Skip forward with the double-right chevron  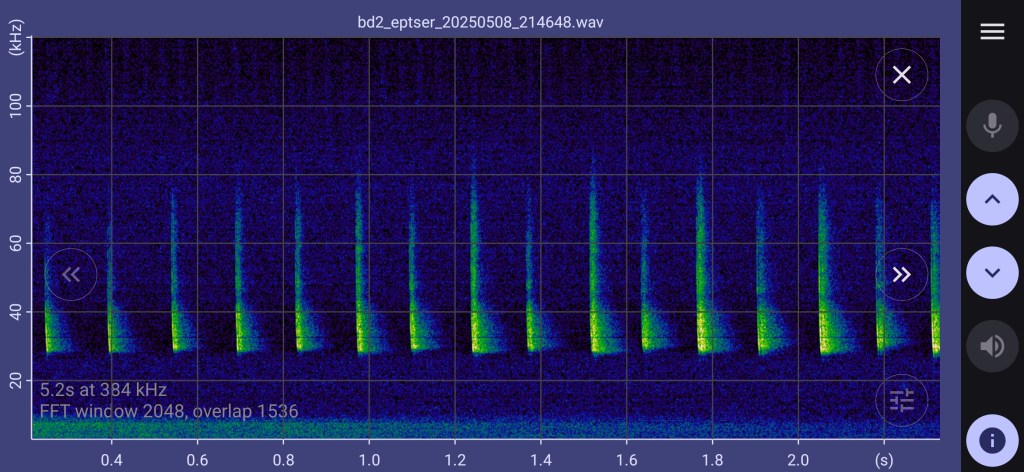pyautogui.click(x=901, y=275)
